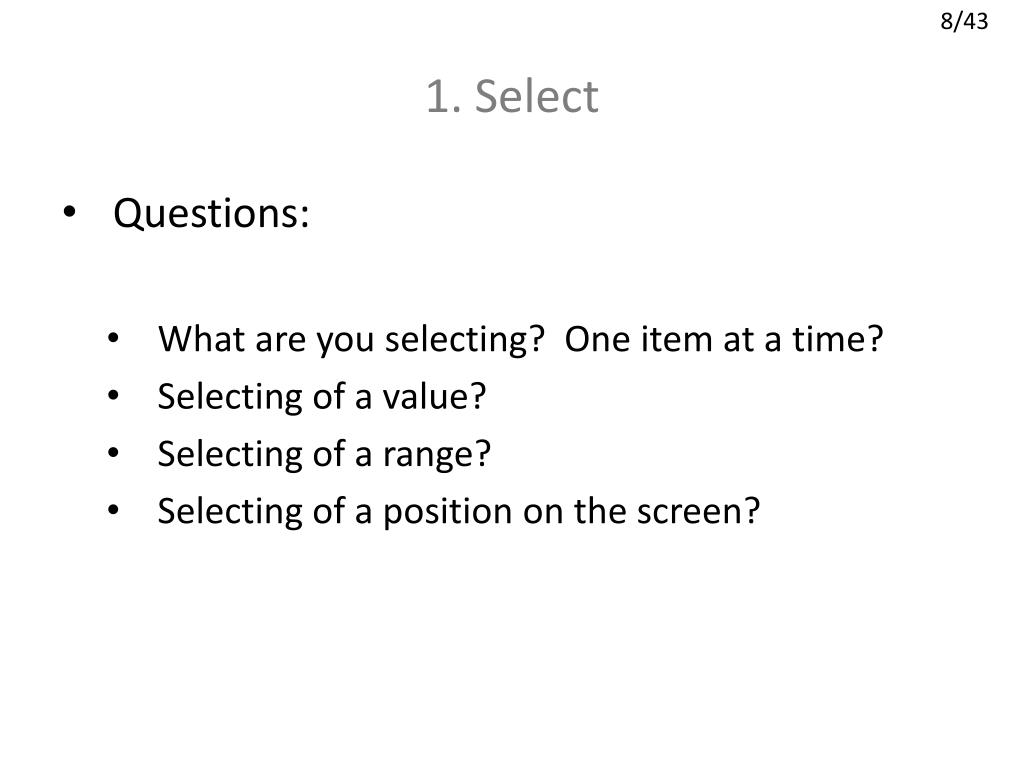The width and height of the screenshot is (1024, 768).
Task: Click the bullet dot before 'Questions:'
Action: click(x=70, y=212)
